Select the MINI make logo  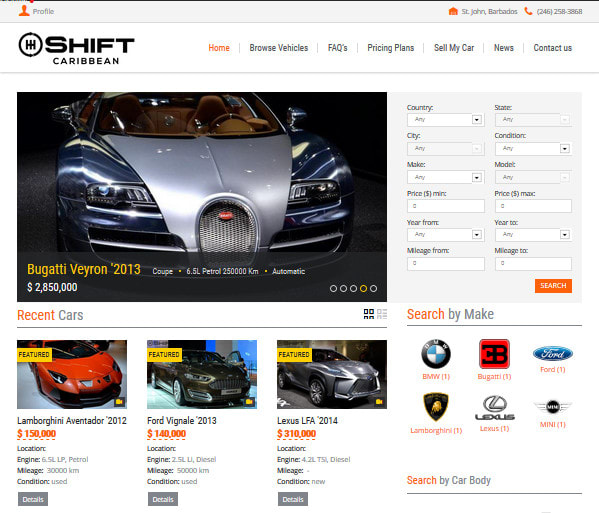pos(552,407)
